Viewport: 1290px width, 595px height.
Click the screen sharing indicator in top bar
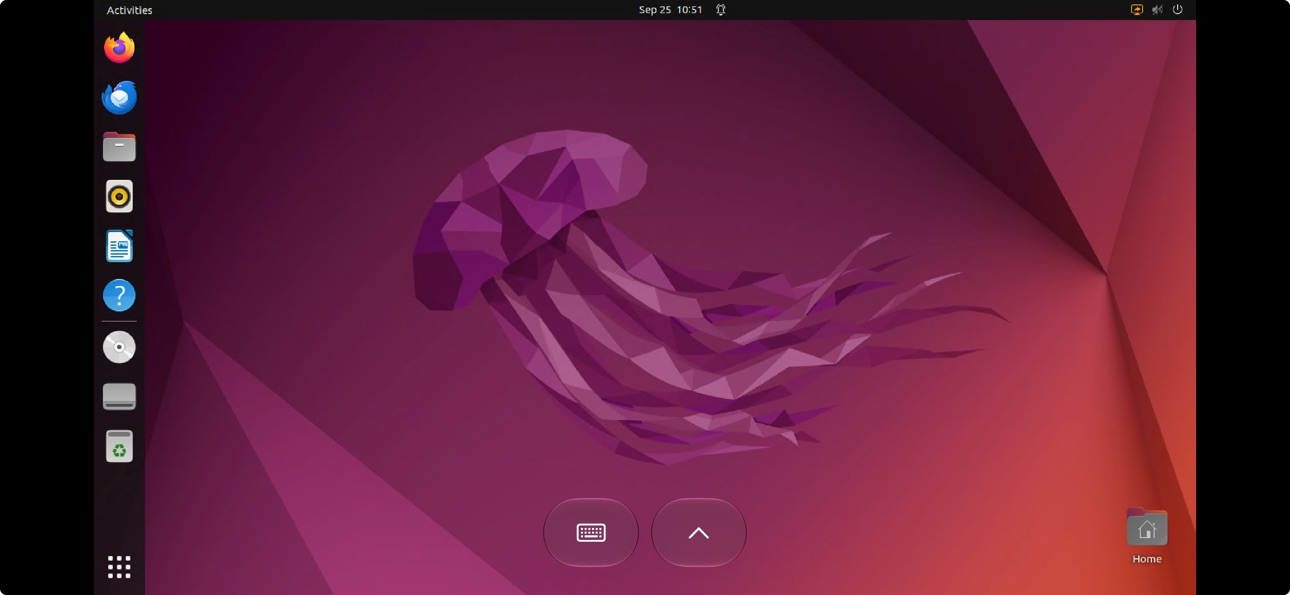(x=1136, y=10)
